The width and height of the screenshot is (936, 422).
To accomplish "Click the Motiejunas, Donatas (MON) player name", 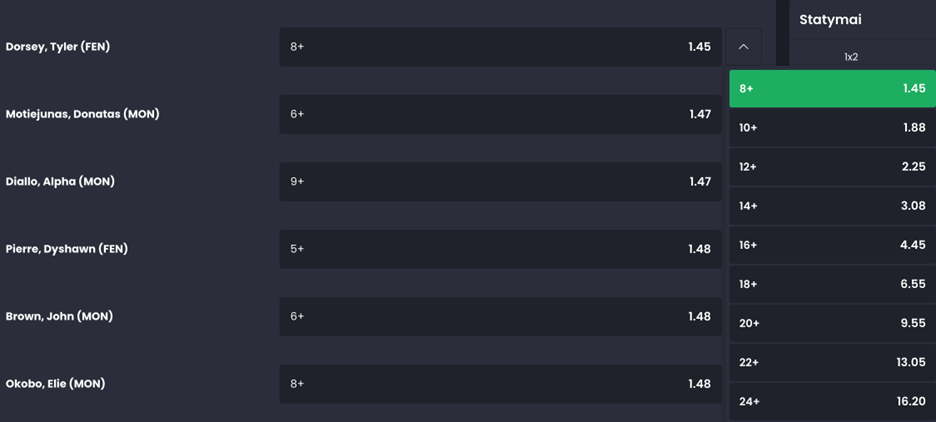I will pyautogui.click(x=82, y=114).
